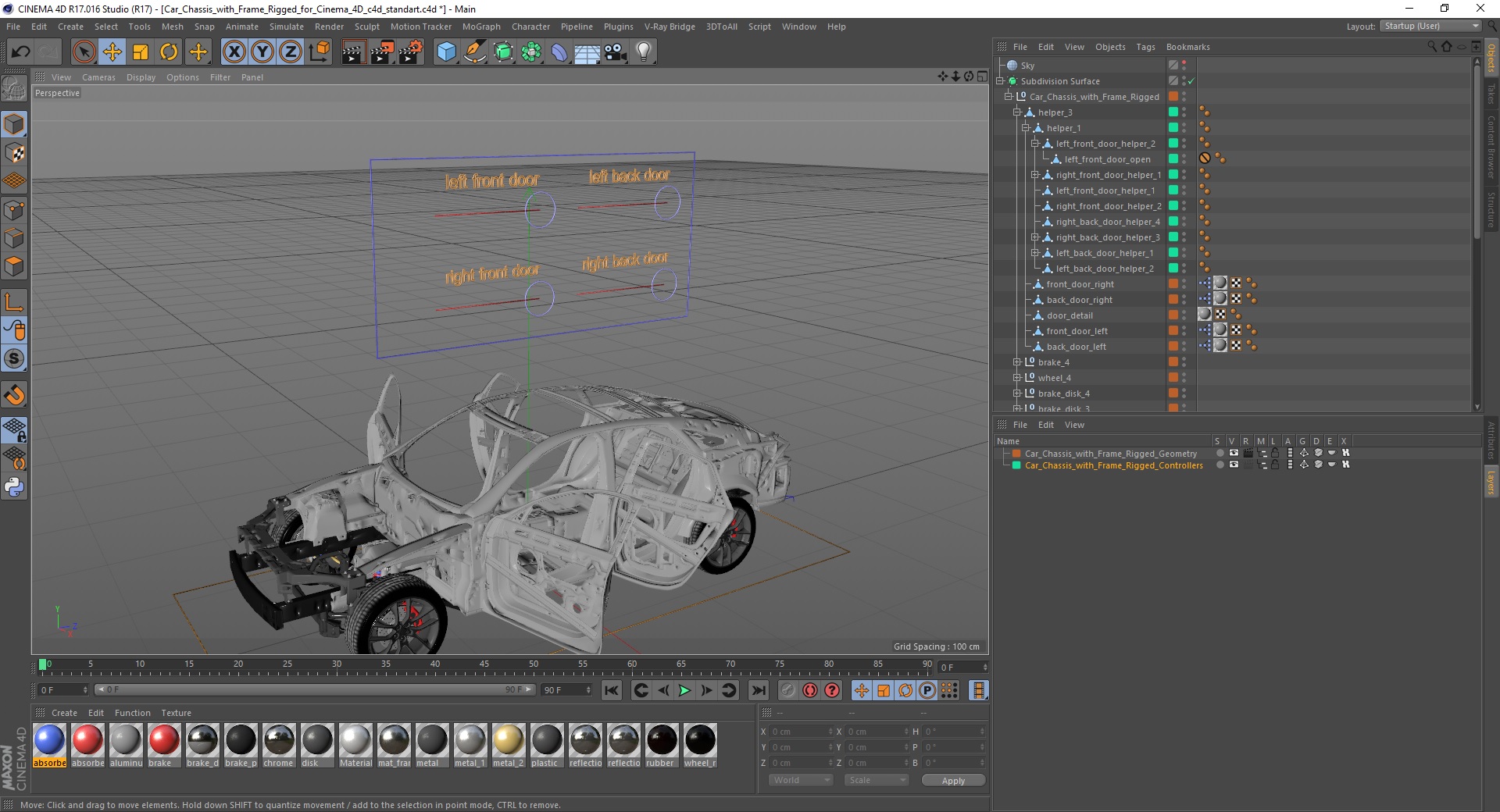1500x812 pixels.
Task: Add a Camera object
Action: (x=616, y=52)
